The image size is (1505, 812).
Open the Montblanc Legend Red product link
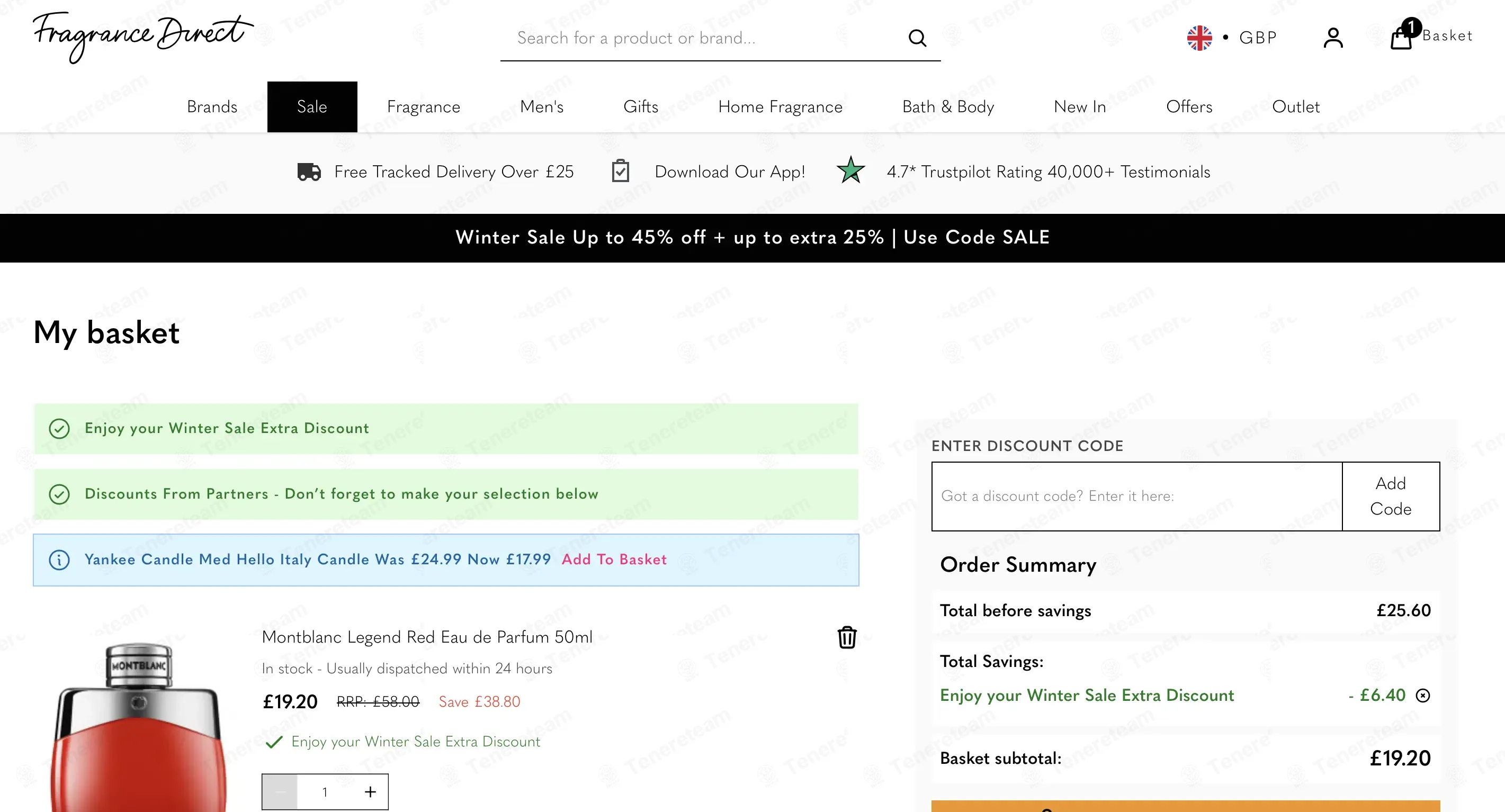(x=427, y=637)
